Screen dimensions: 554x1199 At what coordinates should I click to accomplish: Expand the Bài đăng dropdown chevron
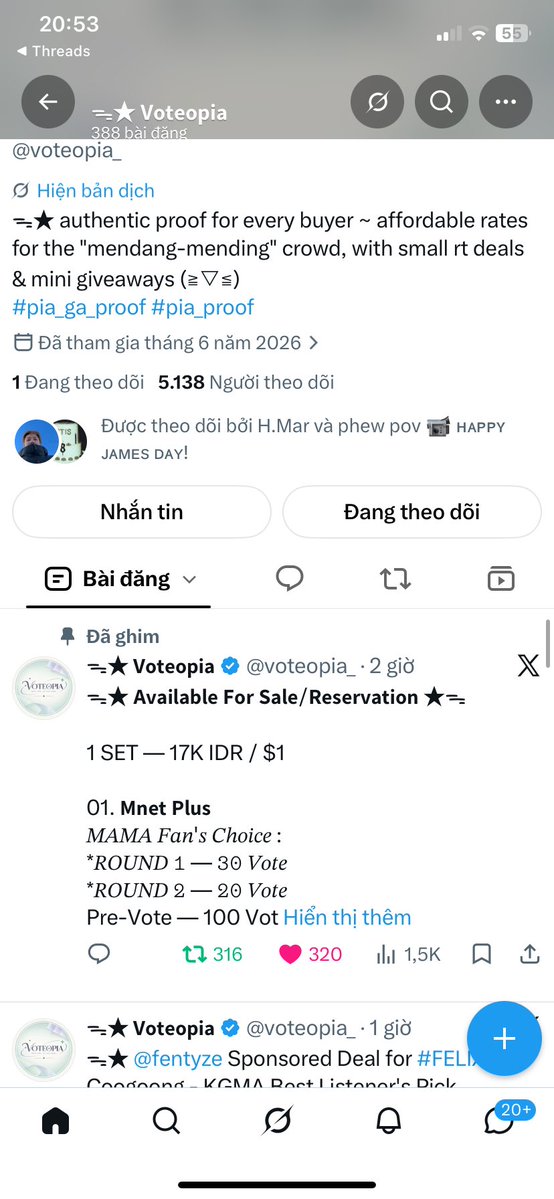[x=189, y=580]
